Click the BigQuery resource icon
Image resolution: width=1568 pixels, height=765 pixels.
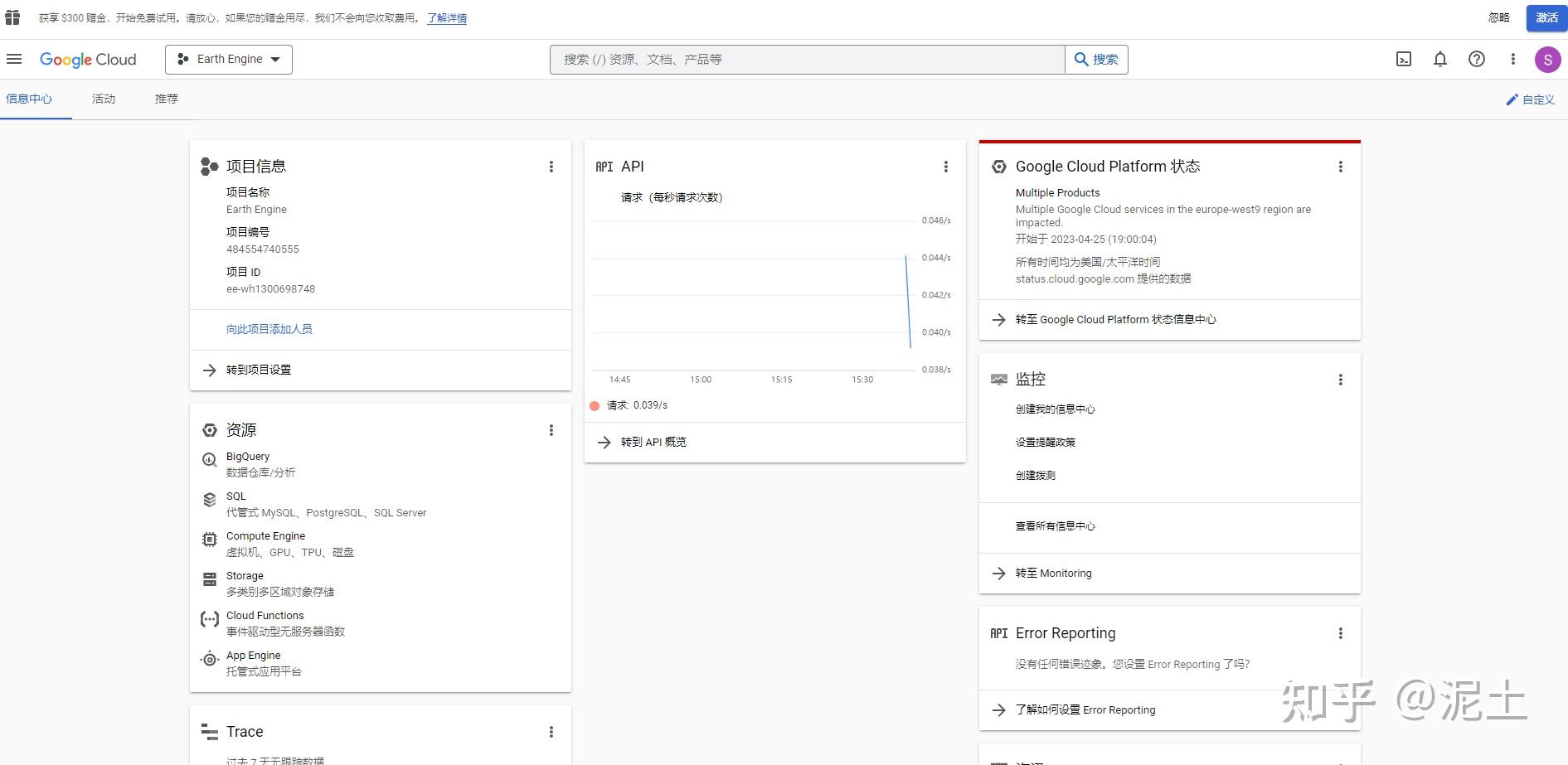[210, 460]
